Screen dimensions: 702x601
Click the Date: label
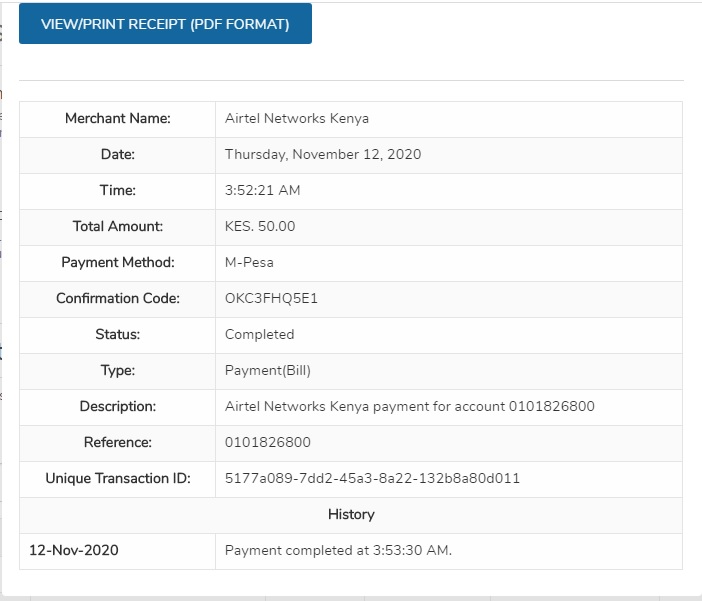118,155
